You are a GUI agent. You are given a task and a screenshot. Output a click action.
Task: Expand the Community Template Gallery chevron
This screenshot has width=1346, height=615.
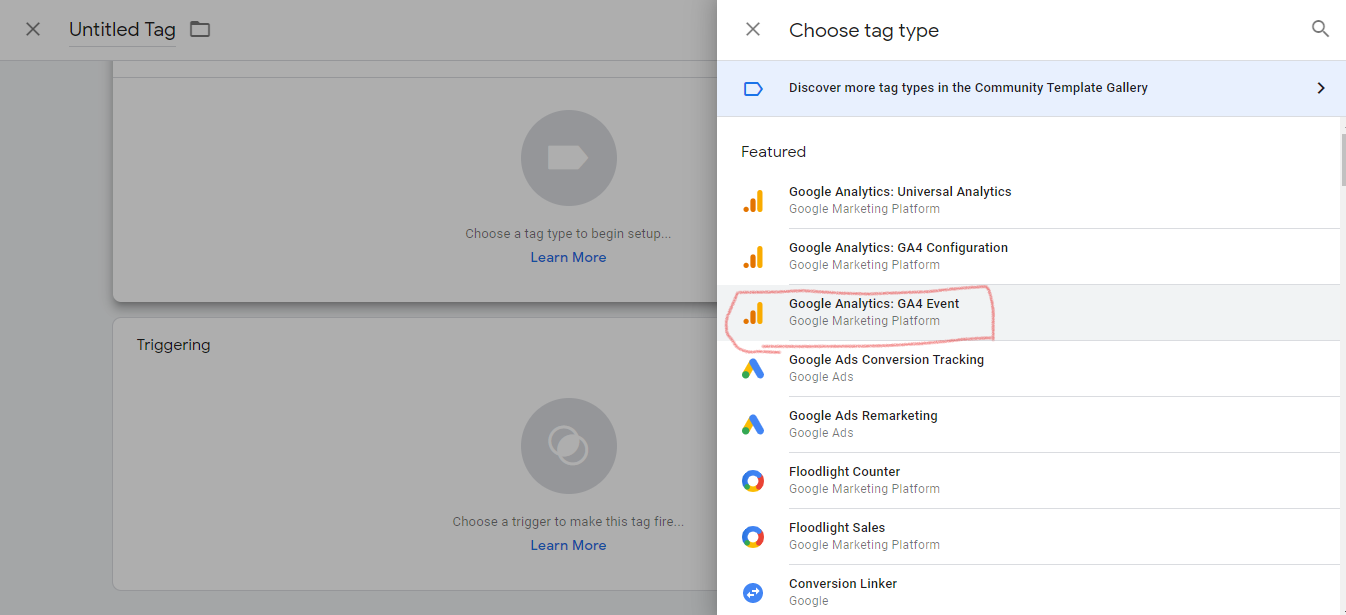(x=1320, y=88)
